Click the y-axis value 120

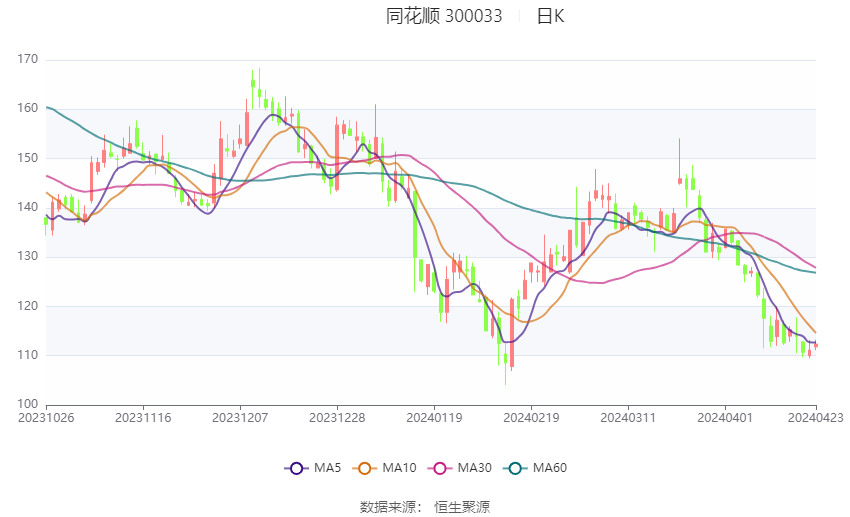tap(28, 306)
